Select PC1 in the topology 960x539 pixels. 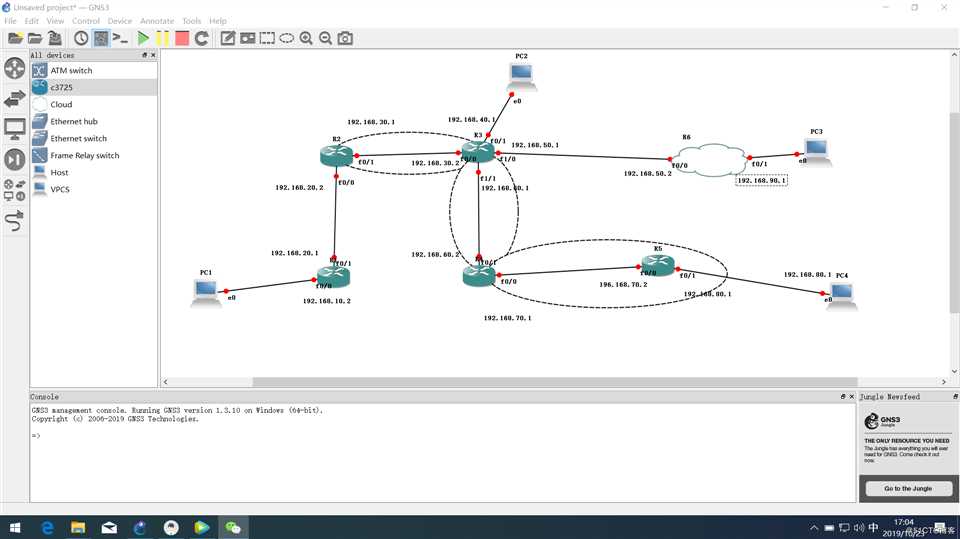[206, 291]
